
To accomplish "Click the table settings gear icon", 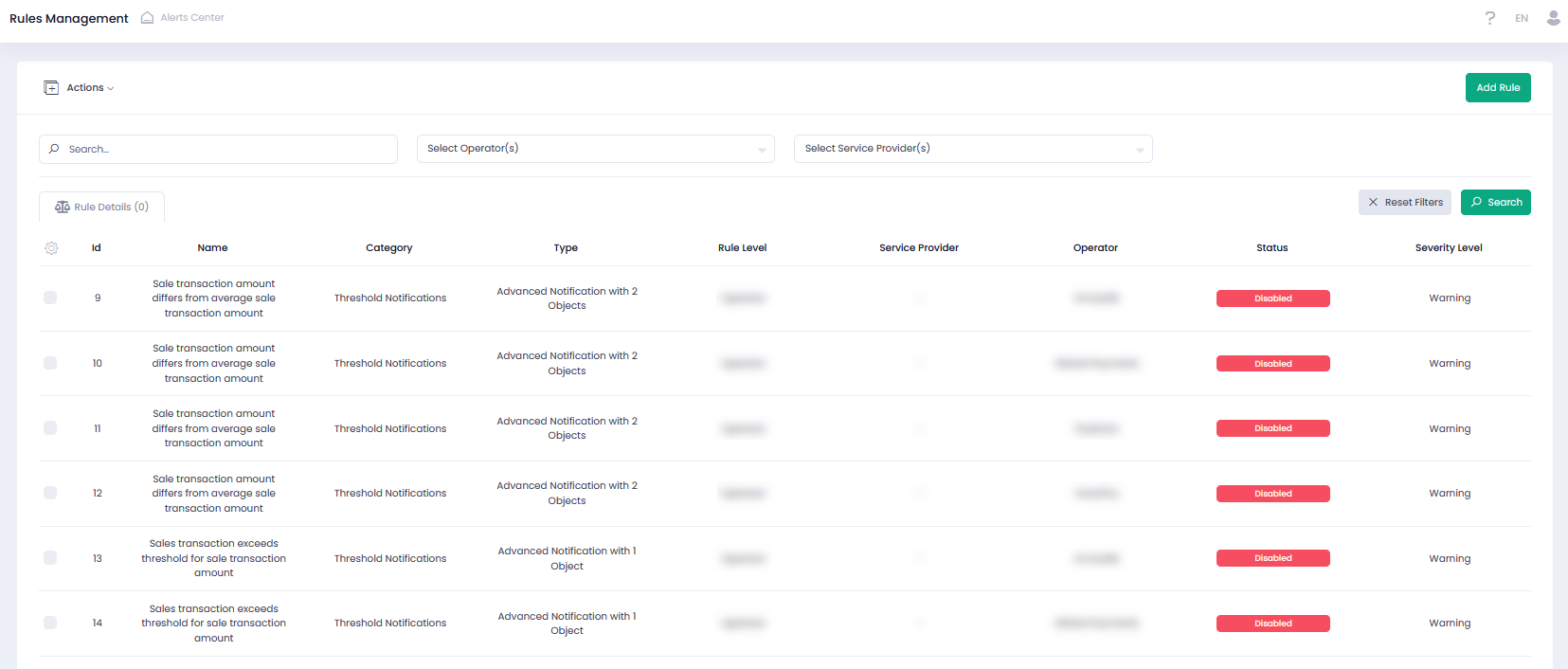I will pyautogui.click(x=51, y=248).
